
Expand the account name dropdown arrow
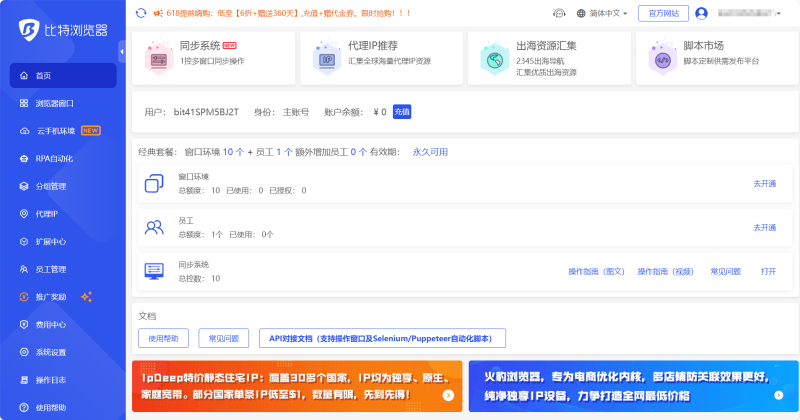[x=779, y=14]
